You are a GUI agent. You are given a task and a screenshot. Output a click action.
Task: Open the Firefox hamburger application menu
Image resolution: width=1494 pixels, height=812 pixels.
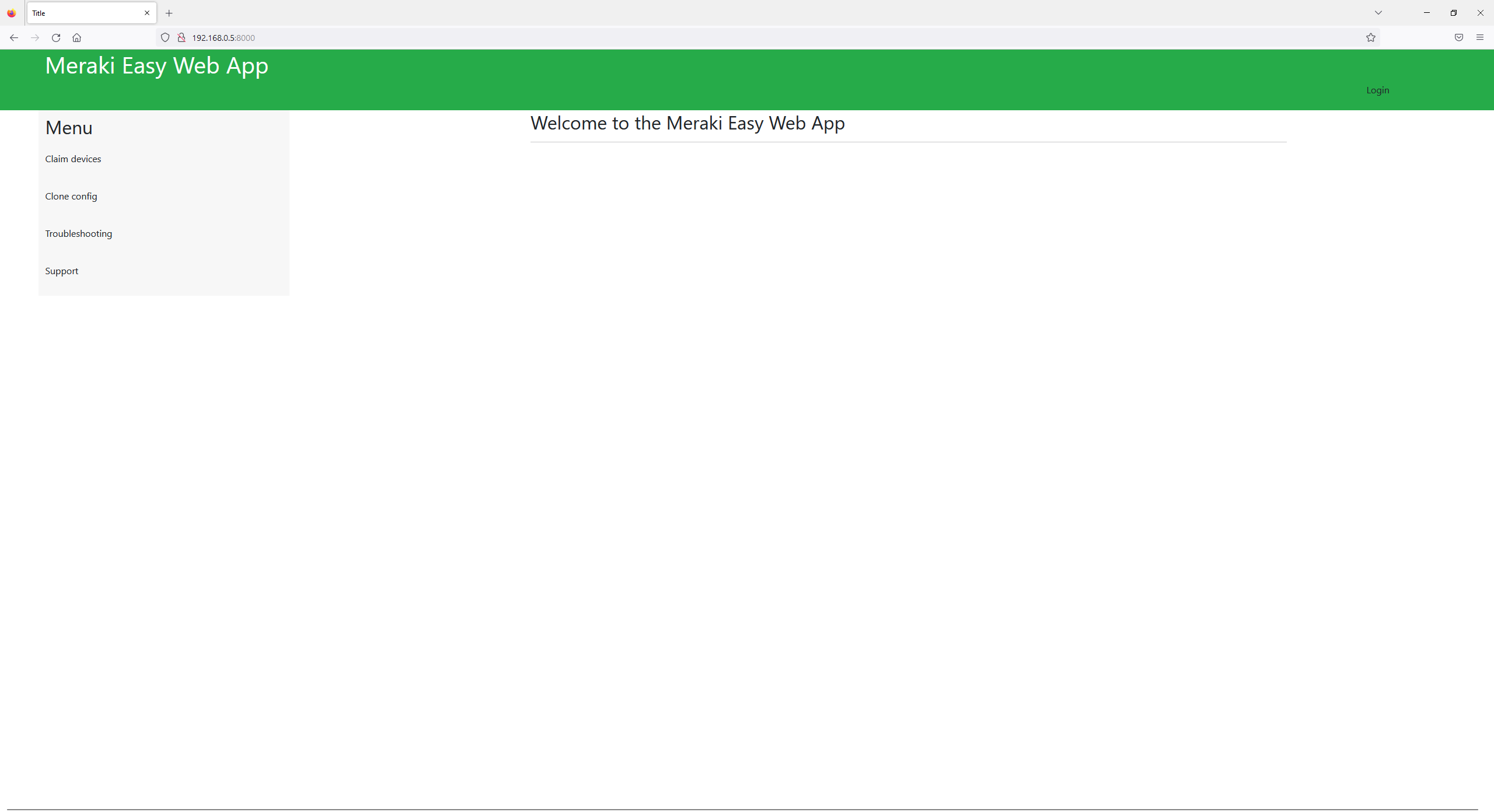1479,37
